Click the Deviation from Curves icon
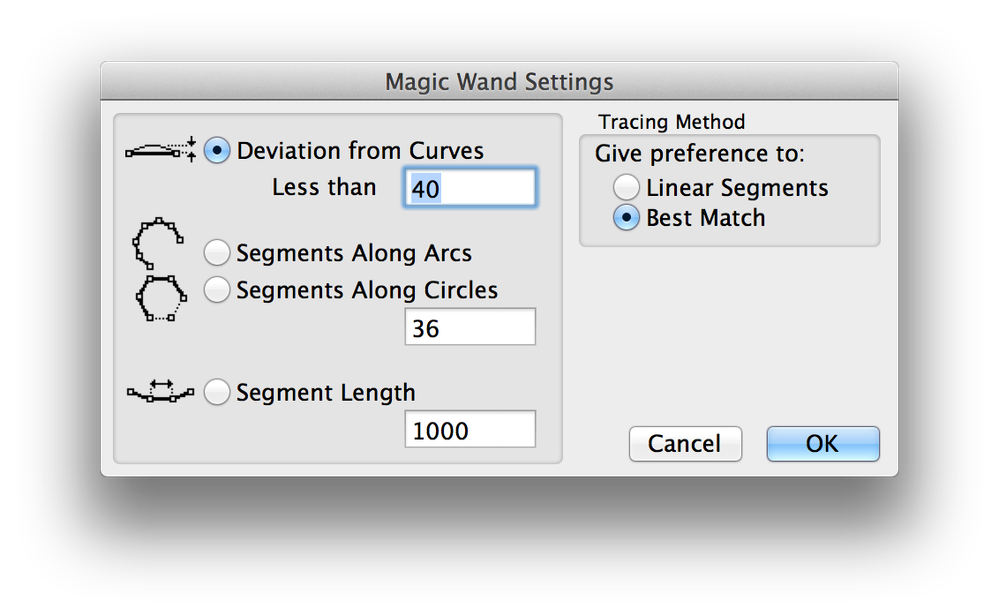The image size is (999, 616). (x=160, y=150)
